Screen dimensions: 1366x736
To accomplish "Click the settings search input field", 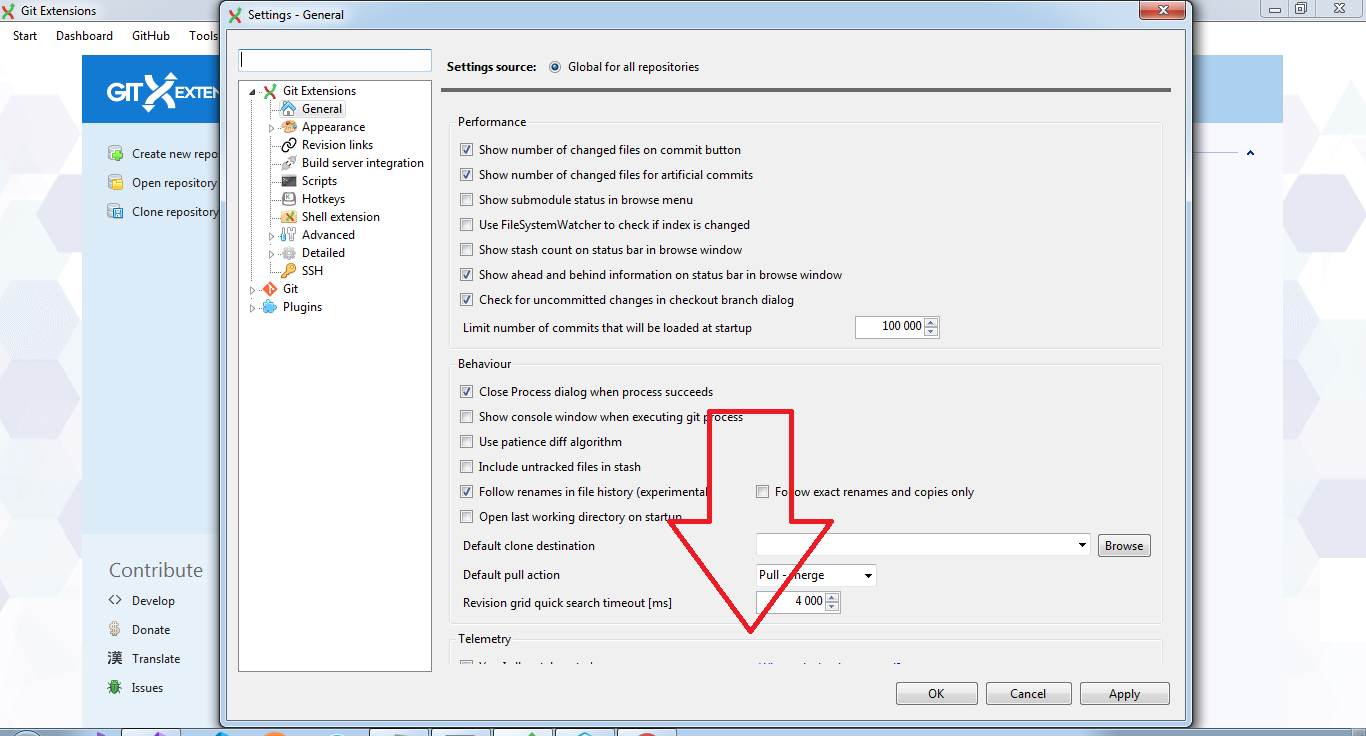I will [334, 60].
